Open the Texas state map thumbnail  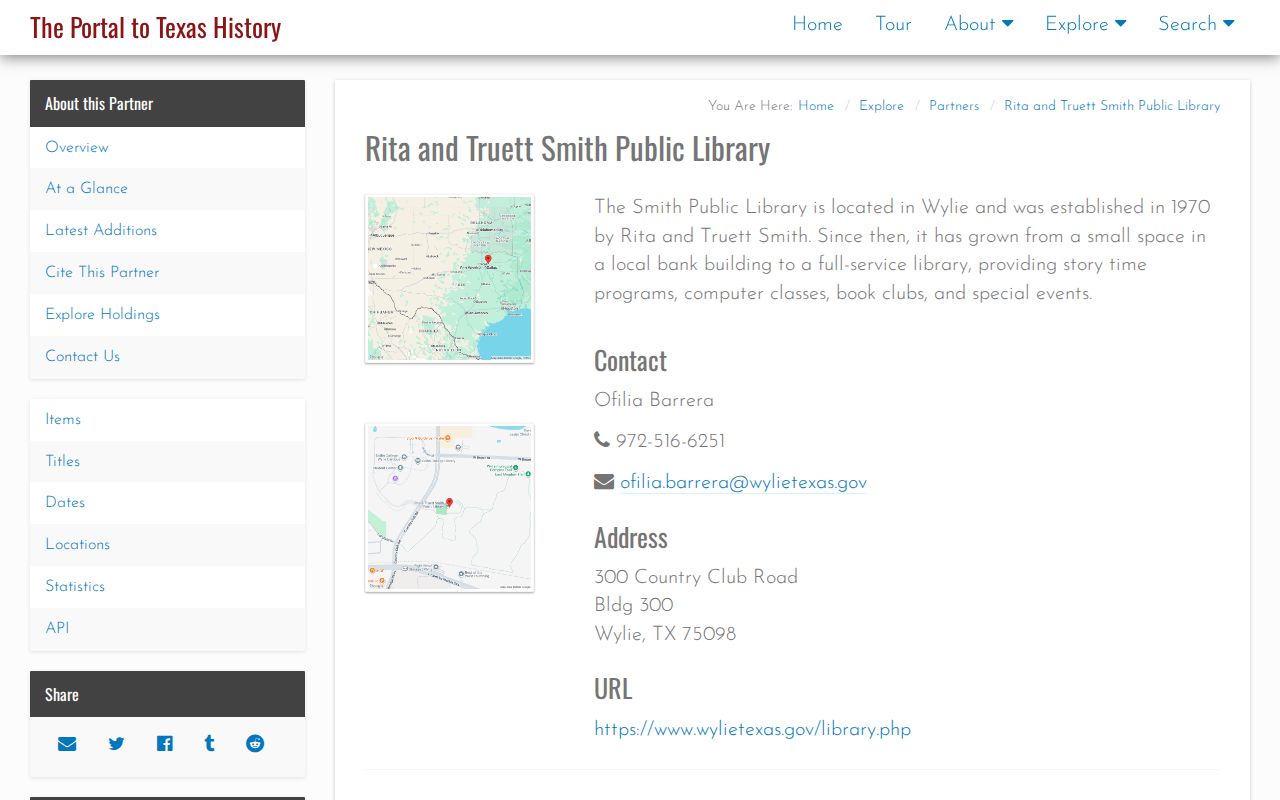(449, 279)
